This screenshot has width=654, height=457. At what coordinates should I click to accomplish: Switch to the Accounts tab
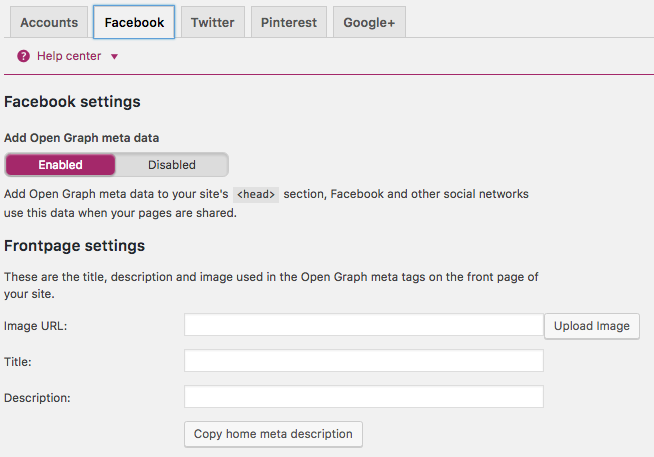49,22
